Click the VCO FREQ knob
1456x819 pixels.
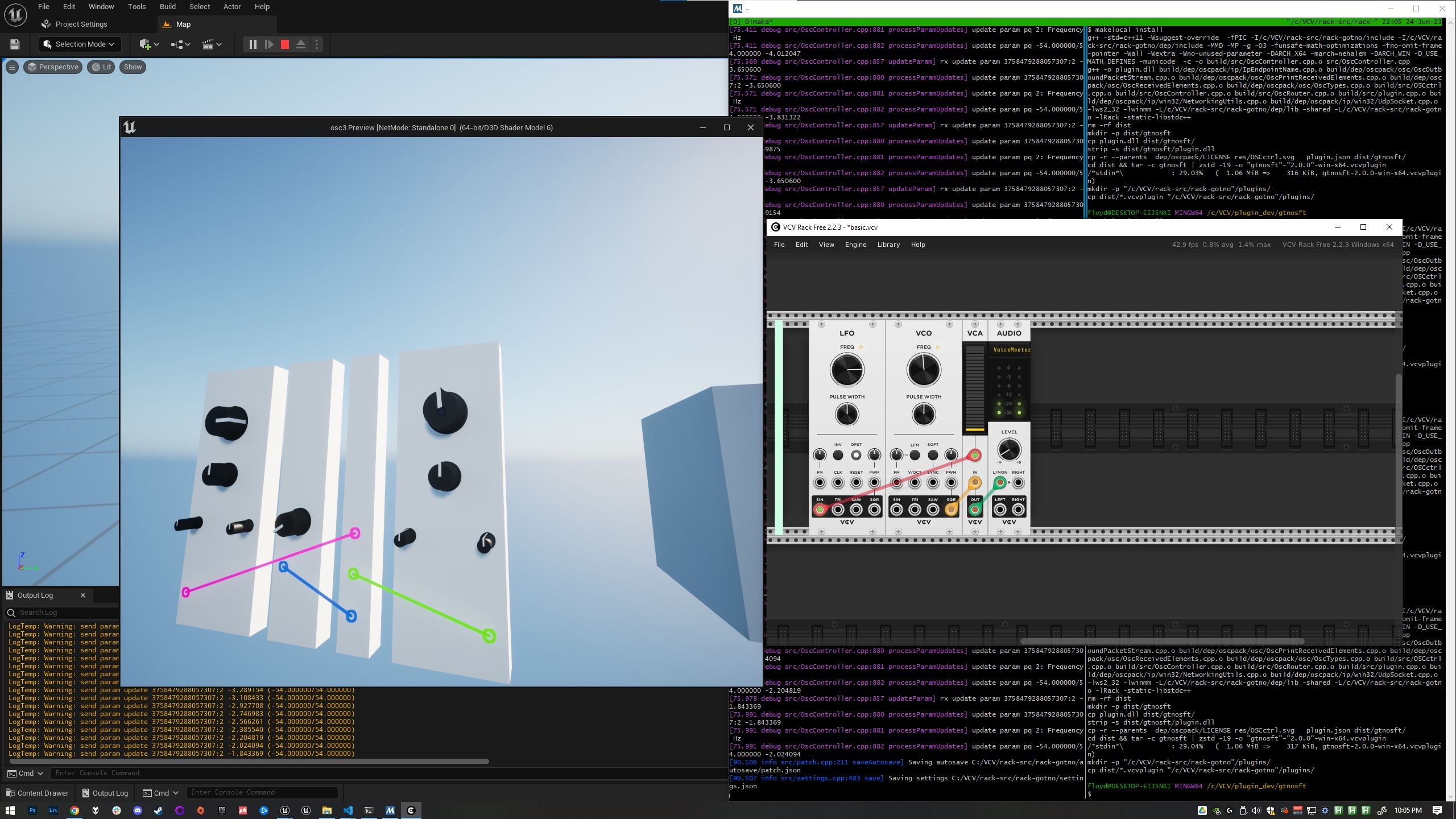click(x=924, y=370)
